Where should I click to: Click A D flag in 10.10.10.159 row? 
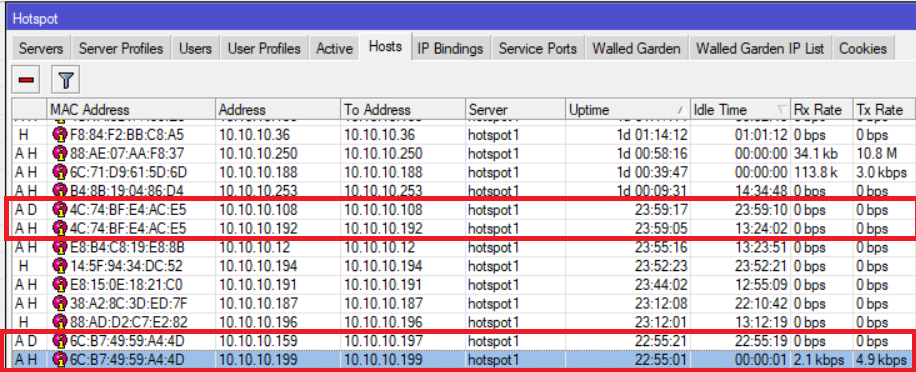(26, 340)
